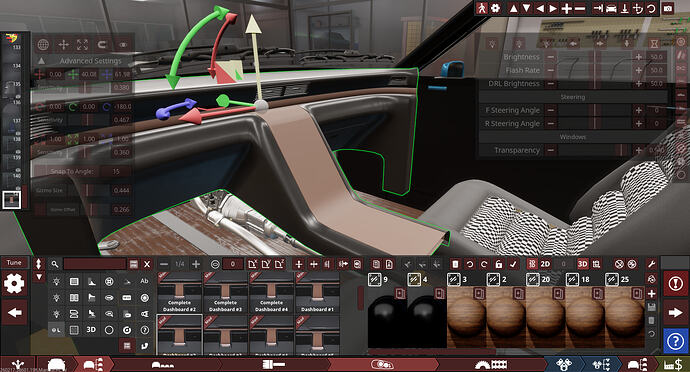Toggle the eye visibility icon in gizmo panel
The width and height of the screenshot is (690, 372).
(123, 44)
